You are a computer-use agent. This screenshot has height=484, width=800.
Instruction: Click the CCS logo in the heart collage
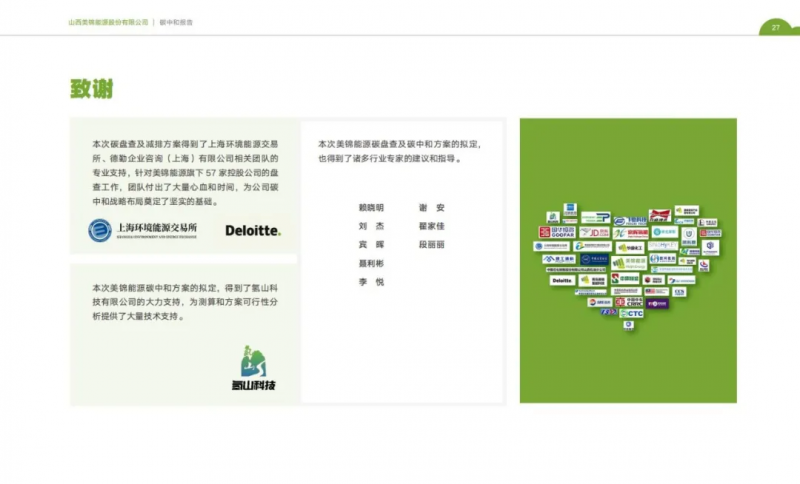point(679,292)
